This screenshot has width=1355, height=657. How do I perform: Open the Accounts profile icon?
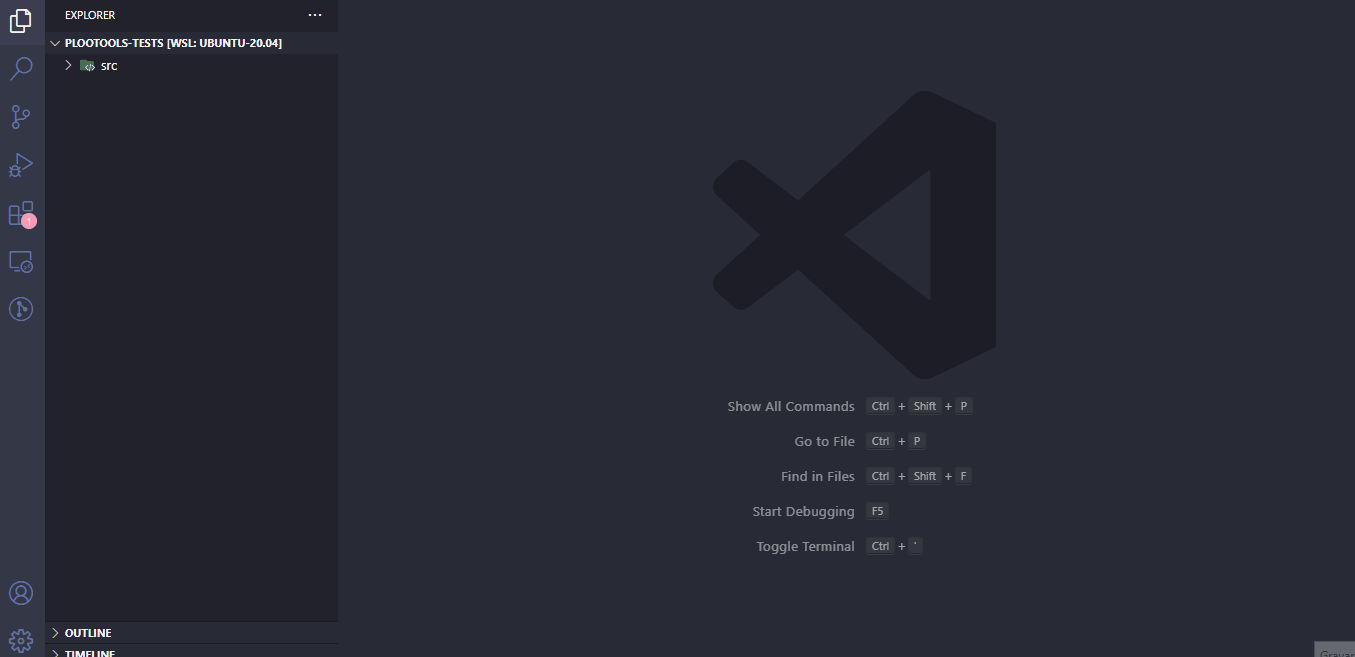(x=21, y=593)
